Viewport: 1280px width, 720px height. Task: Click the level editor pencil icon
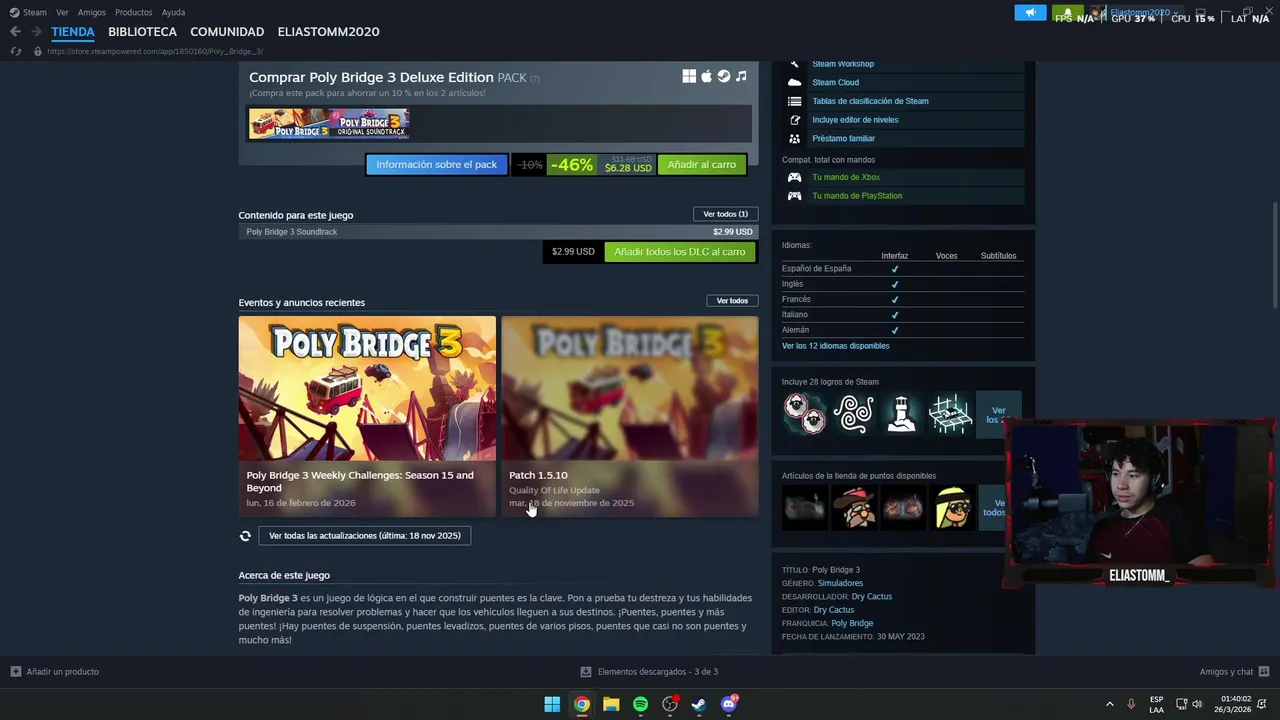click(794, 120)
